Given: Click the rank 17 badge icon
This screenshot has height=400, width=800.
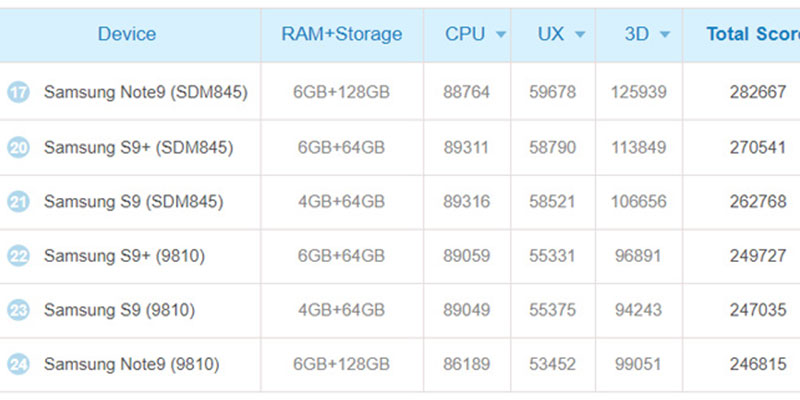Looking at the screenshot, I should tap(18, 92).
